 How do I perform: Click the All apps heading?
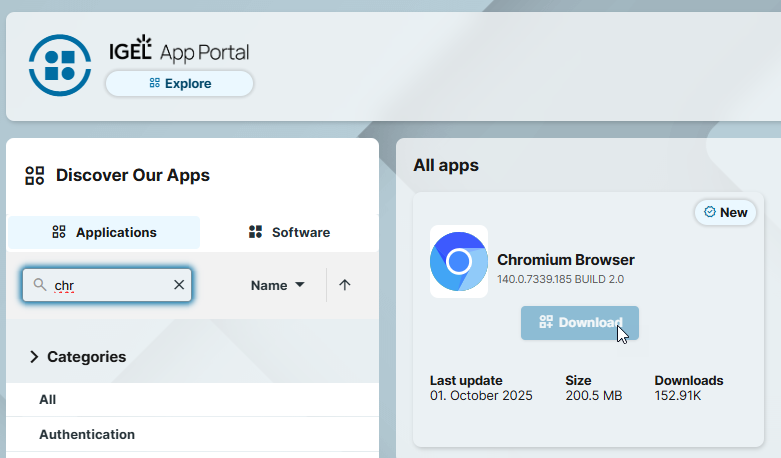tap(446, 165)
